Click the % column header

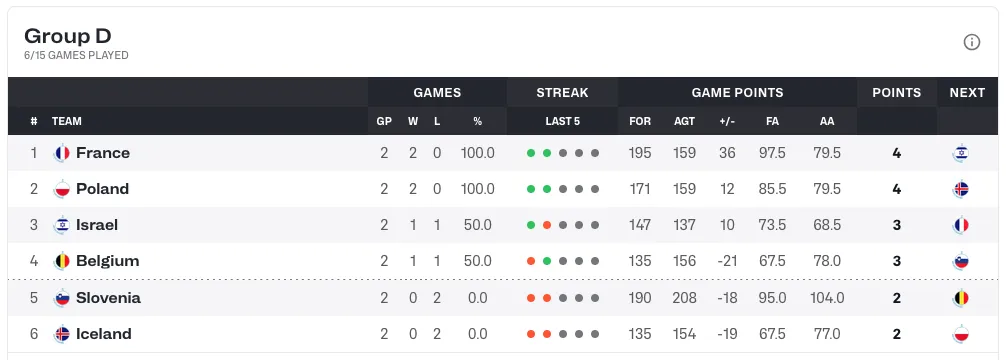click(477, 121)
